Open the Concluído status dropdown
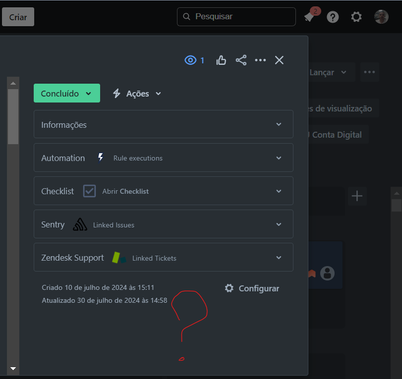Screen dimensions: 402x379 point(67,93)
